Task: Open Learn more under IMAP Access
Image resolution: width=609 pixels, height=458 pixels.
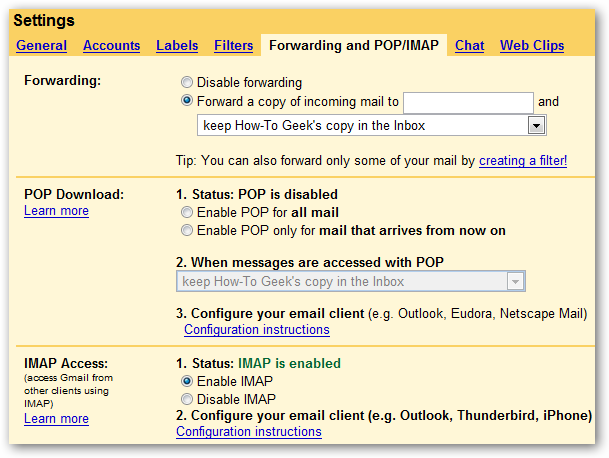Action: click(56, 418)
